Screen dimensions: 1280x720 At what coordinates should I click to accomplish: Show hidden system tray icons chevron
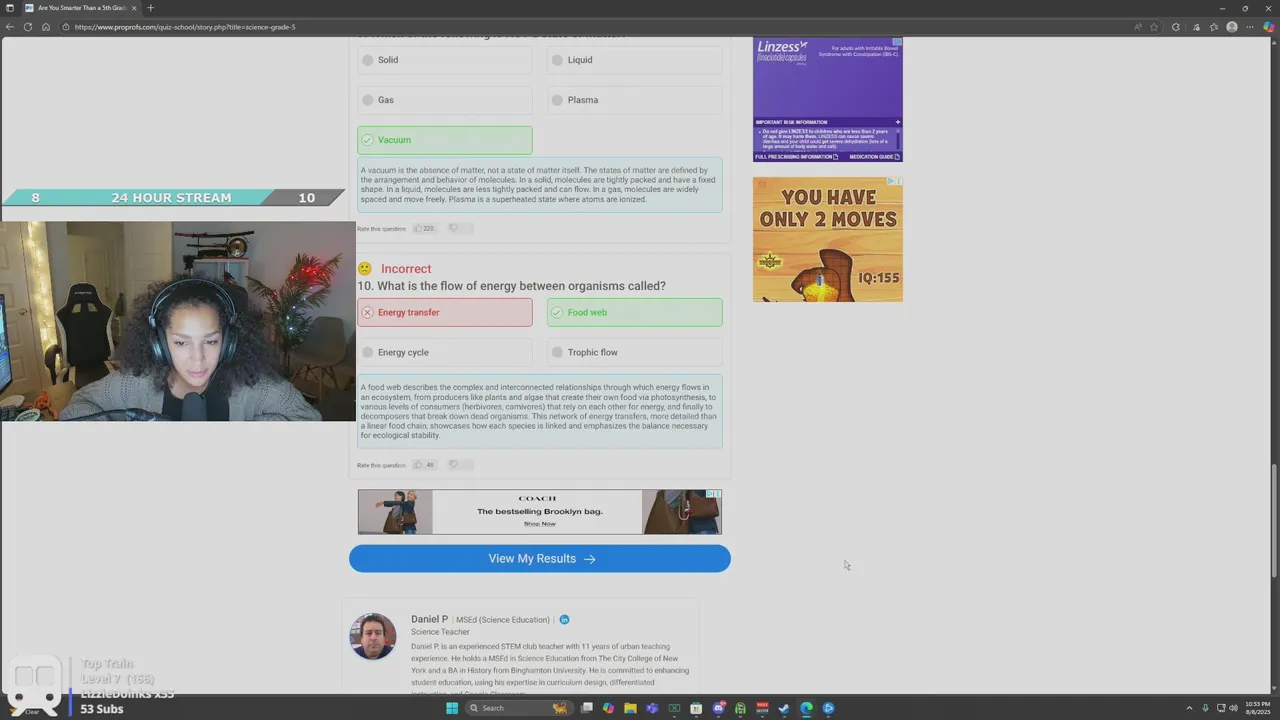(x=1189, y=708)
